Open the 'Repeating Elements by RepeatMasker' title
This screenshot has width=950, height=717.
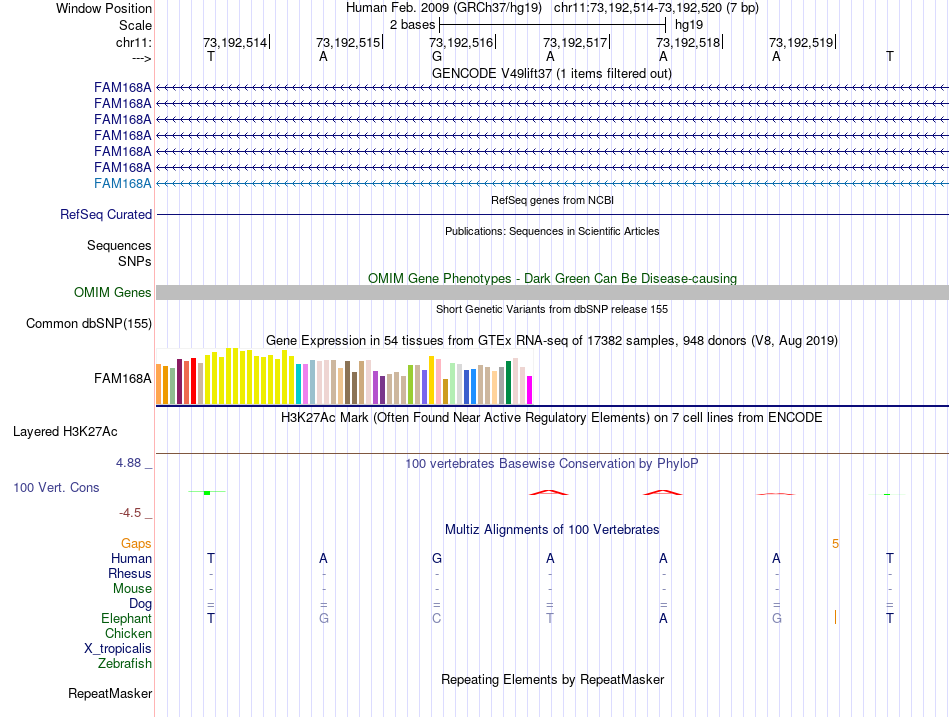coord(552,680)
